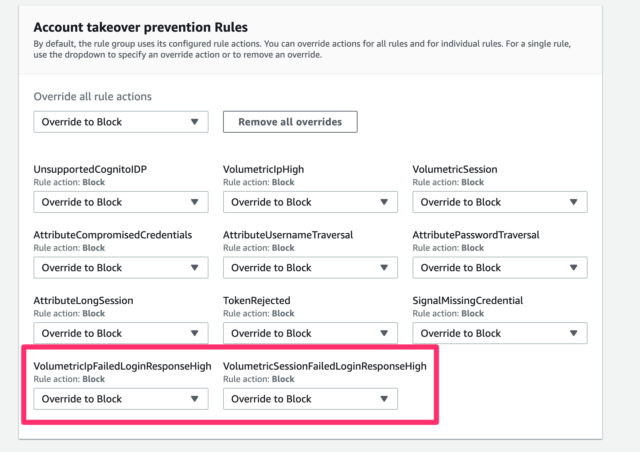Open the AttributeCompromisedCredentials override dropdown

click(121, 267)
